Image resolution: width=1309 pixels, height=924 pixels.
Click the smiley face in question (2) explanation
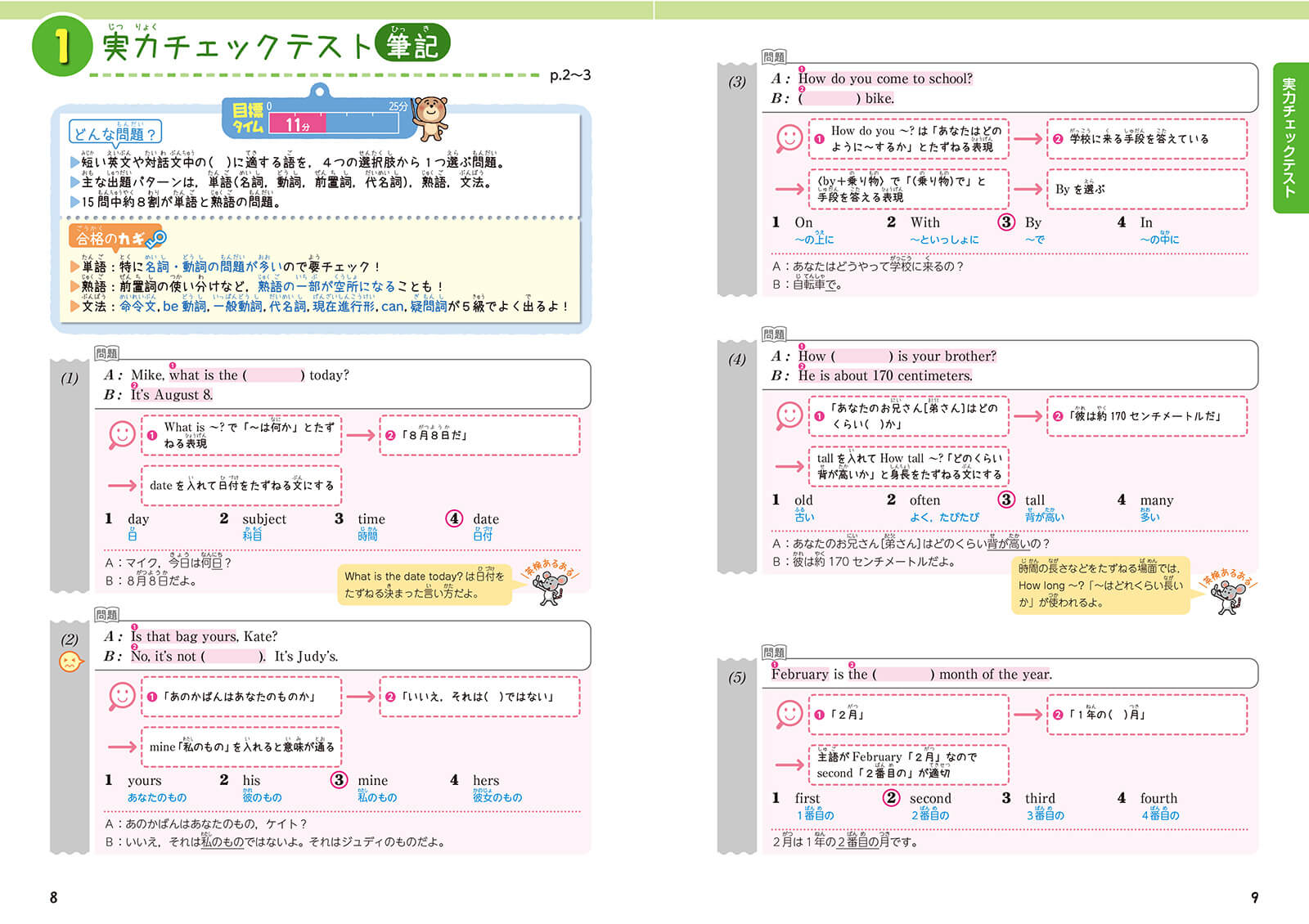coord(122,696)
